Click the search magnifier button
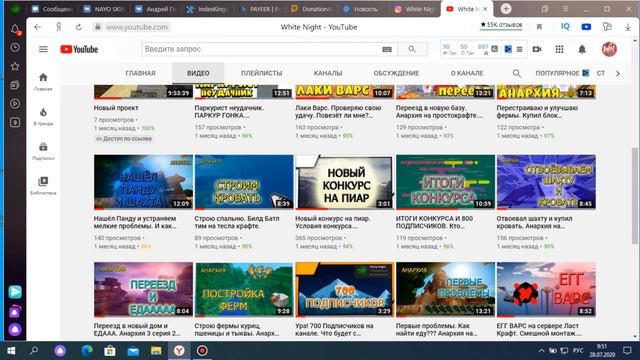This screenshot has height=360, width=640. 412,49
